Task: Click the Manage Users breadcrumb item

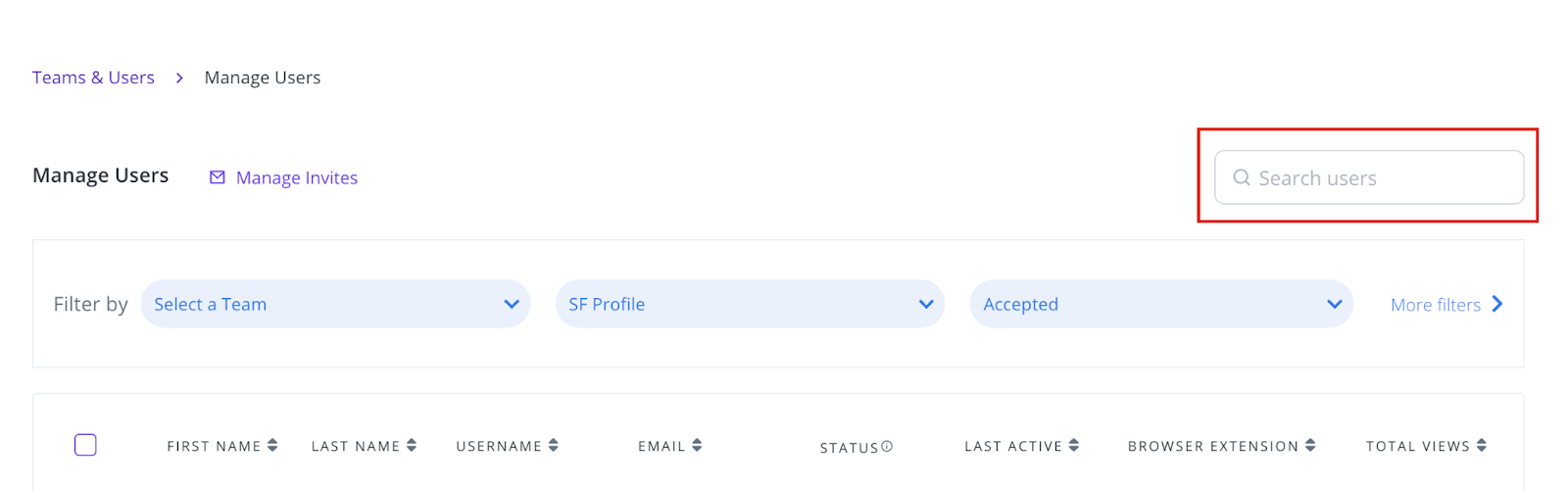Action: pos(263,77)
